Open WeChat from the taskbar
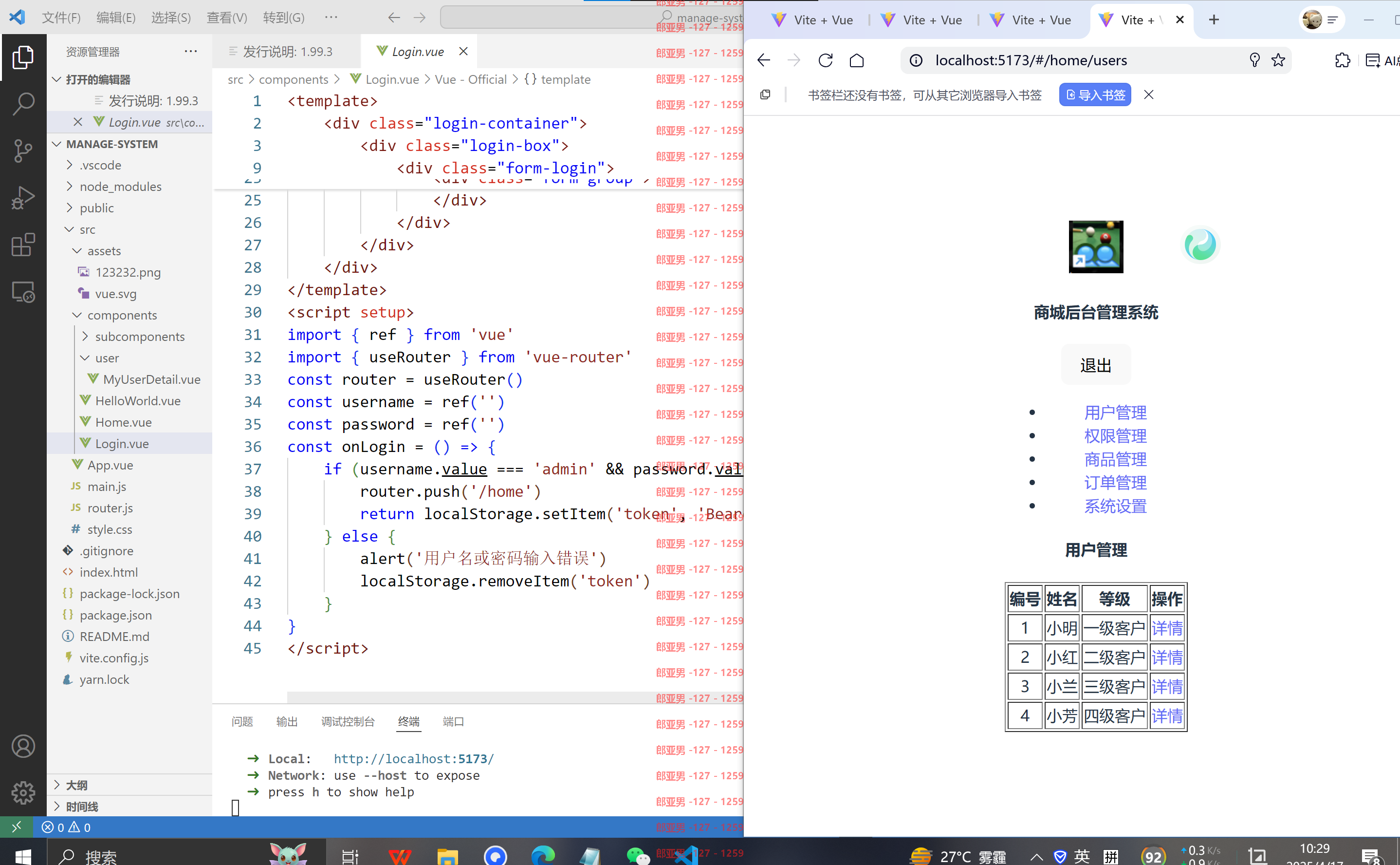The width and height of the screenshot is (1400, 865). (x=637, y=856)
